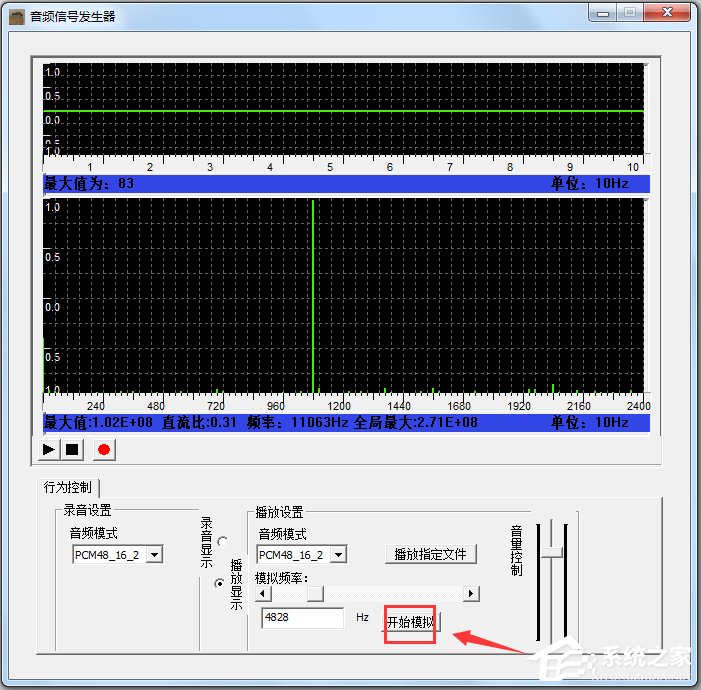Minimize the 音频信号发生器 window
The height and width of the screenshot is (690, 701).
click(x=603, y=13)
